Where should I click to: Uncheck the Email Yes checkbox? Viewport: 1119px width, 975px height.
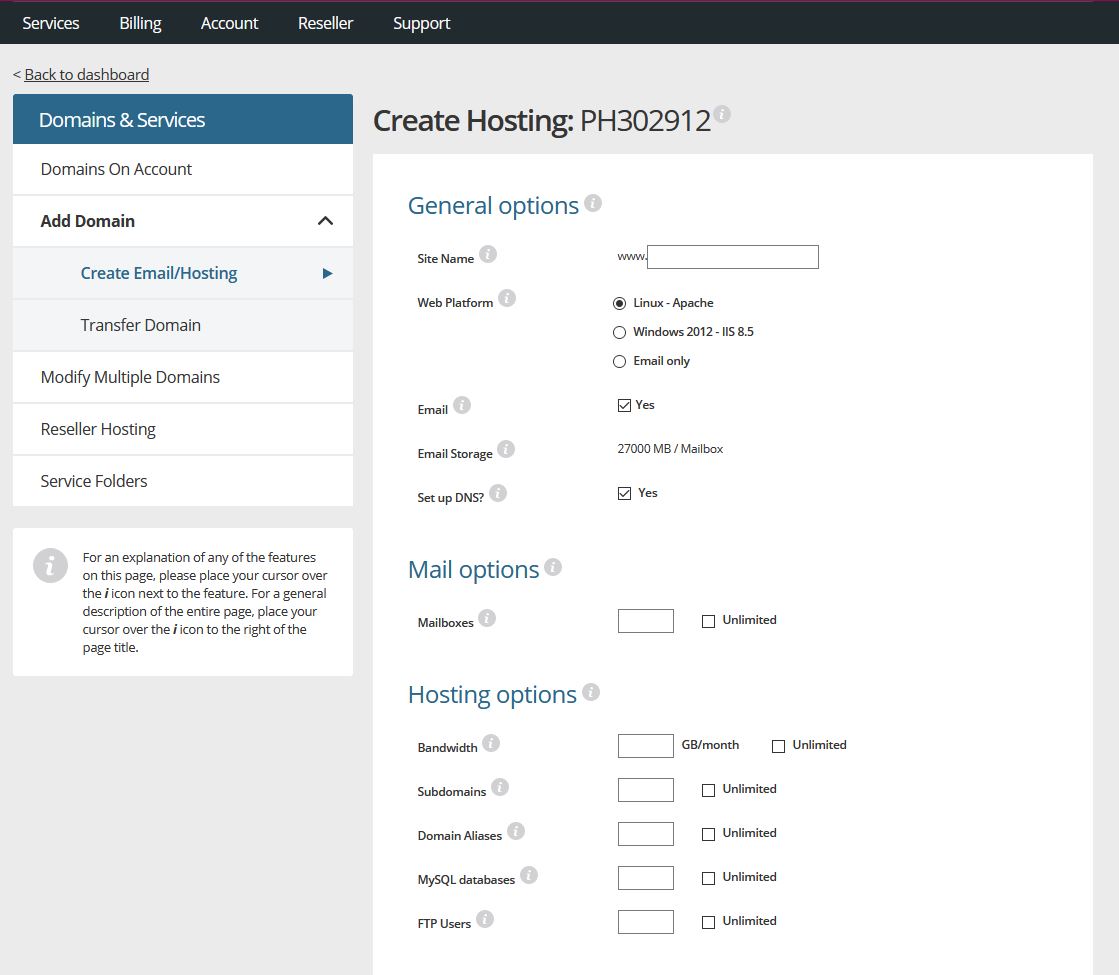[x=624, y=404]
